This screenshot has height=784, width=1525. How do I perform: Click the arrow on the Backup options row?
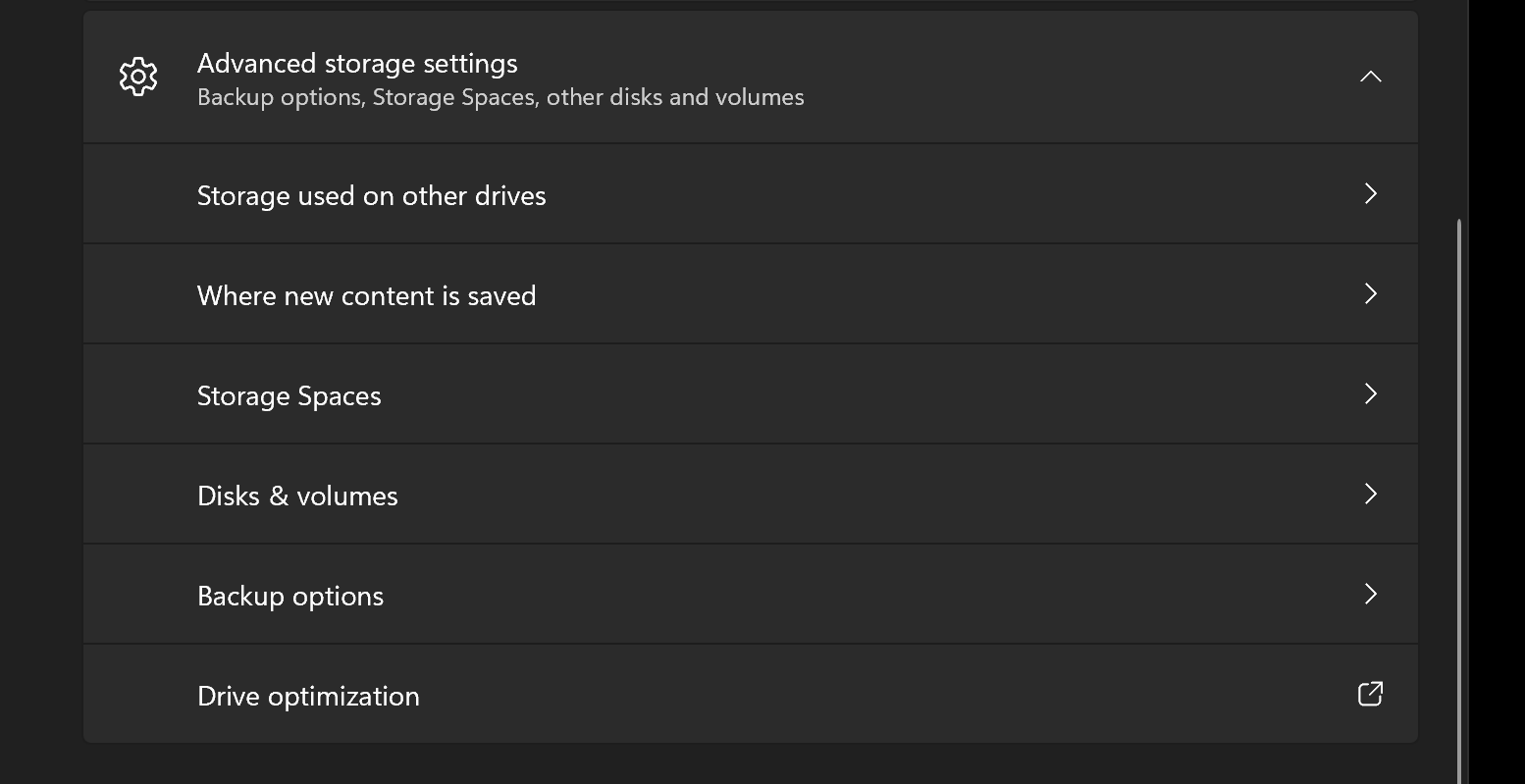pos(1371,595)
